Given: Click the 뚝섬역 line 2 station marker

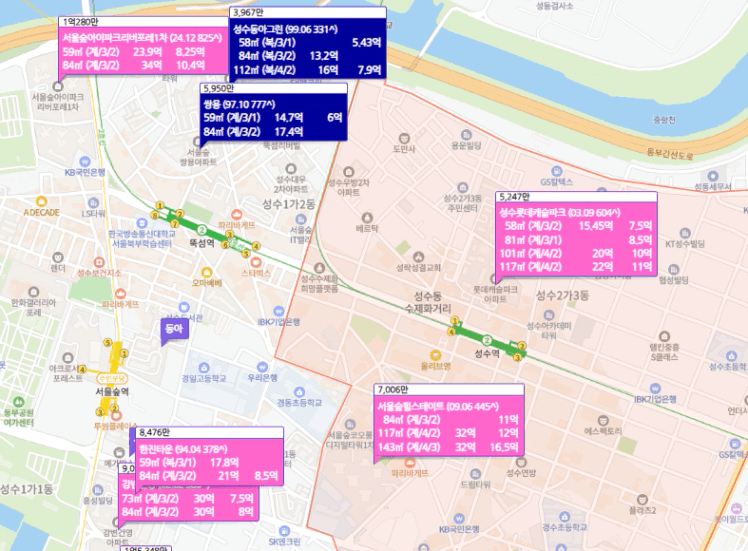Looking at the screenshot, I should (202, 229).
